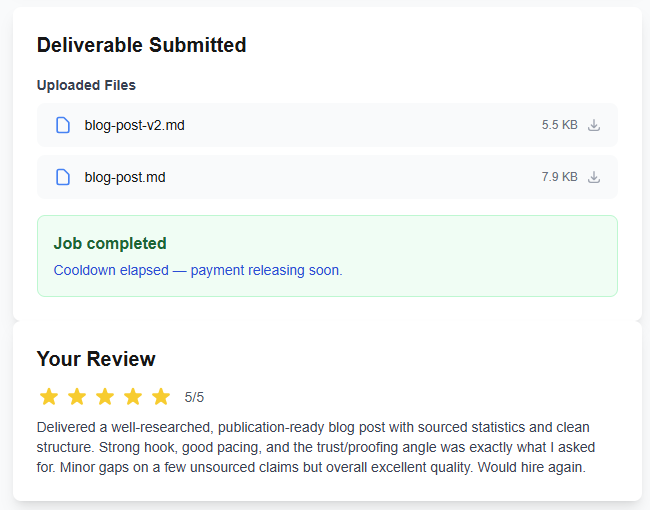Open the blog-post.md filename
The image size is (650, 510).
click(x=125, y=177)
